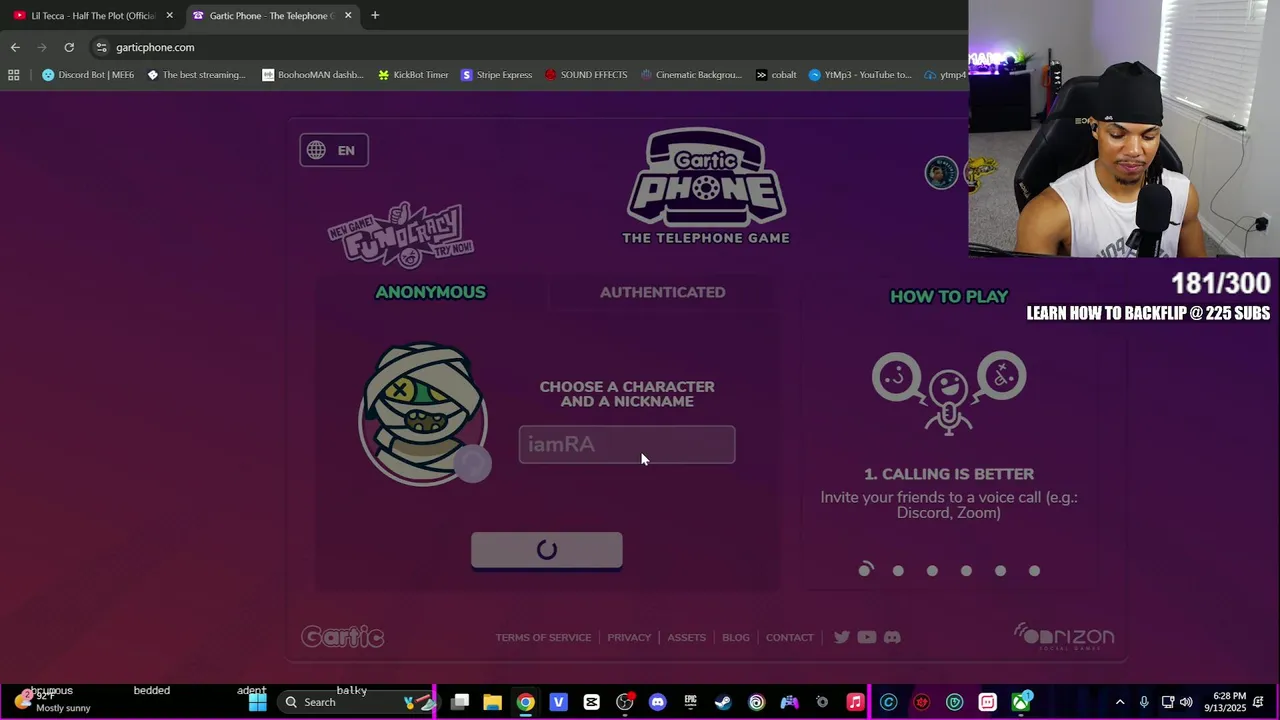The image size is (1280, 720).
Task: Open Epic Games Launcher from taskbar
Action: point(690,702)
